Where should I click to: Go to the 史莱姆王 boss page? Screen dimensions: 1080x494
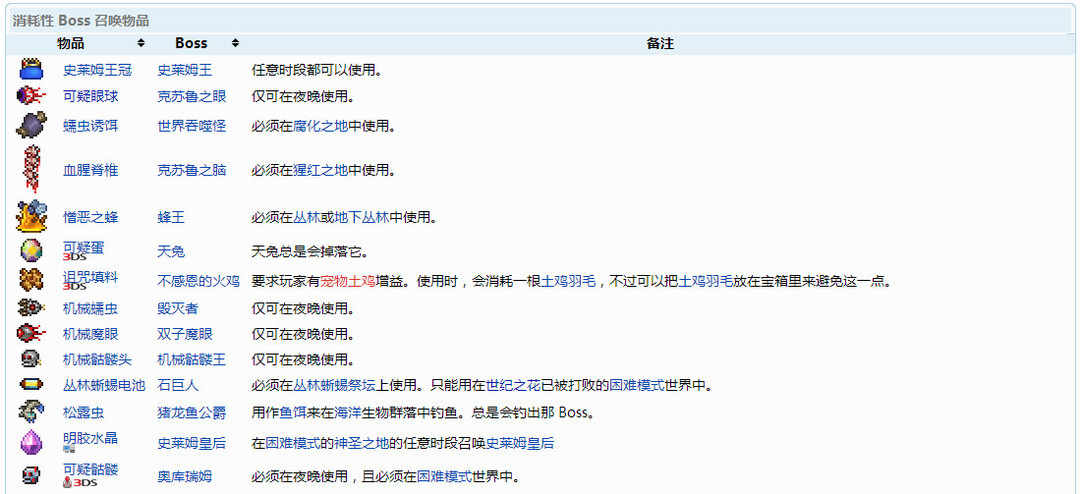click(x=185, y=70)
